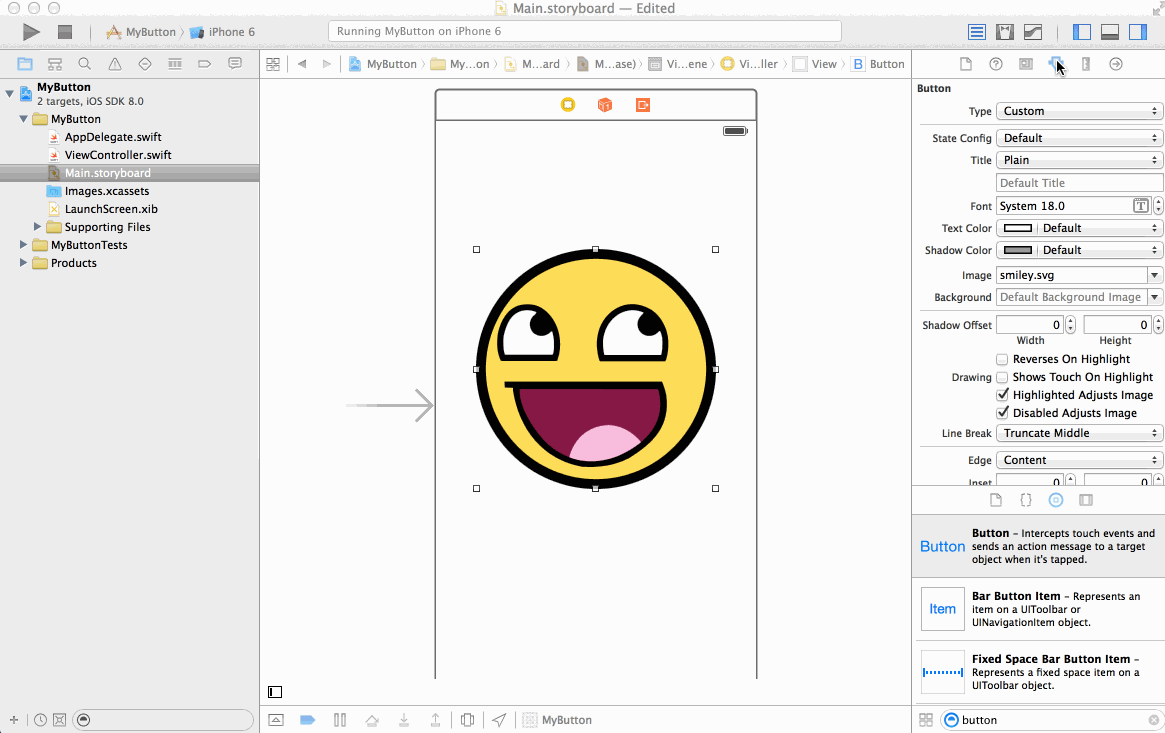Click the Run (play) button

pyautogui.click(x=31, y=32)
